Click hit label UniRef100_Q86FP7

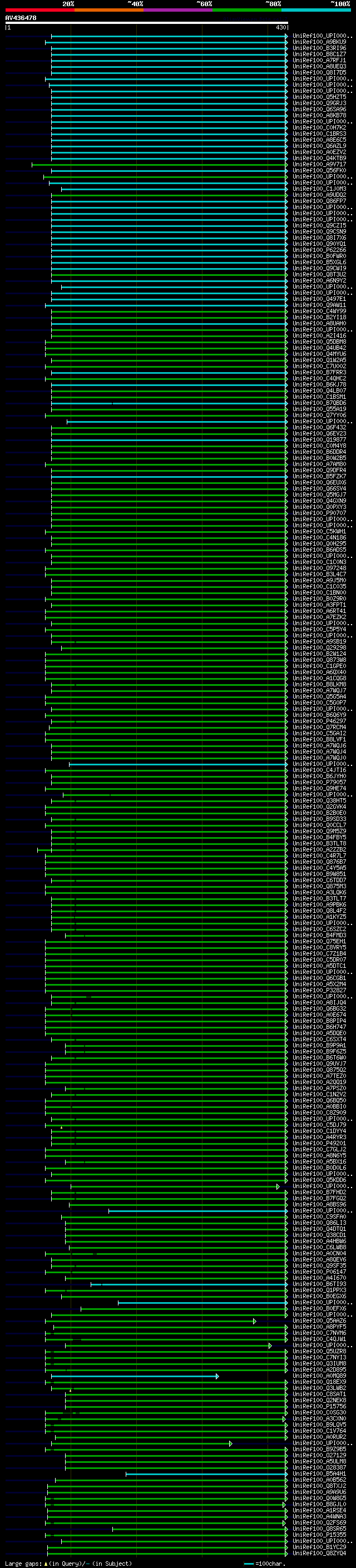click(319, 201)
